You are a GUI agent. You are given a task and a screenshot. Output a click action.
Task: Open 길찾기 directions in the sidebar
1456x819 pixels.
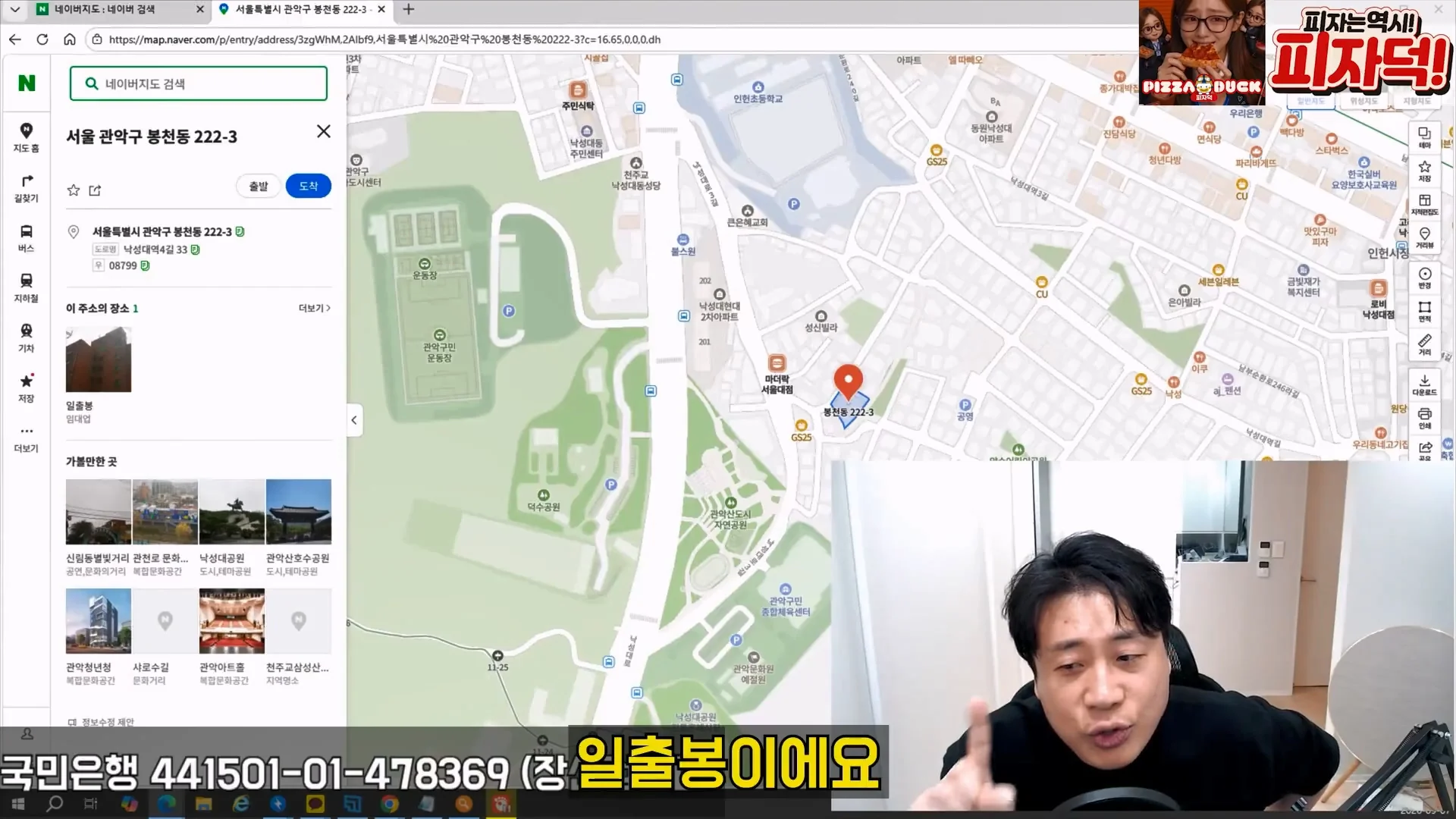pyautogui.click(x=26, y=188)
